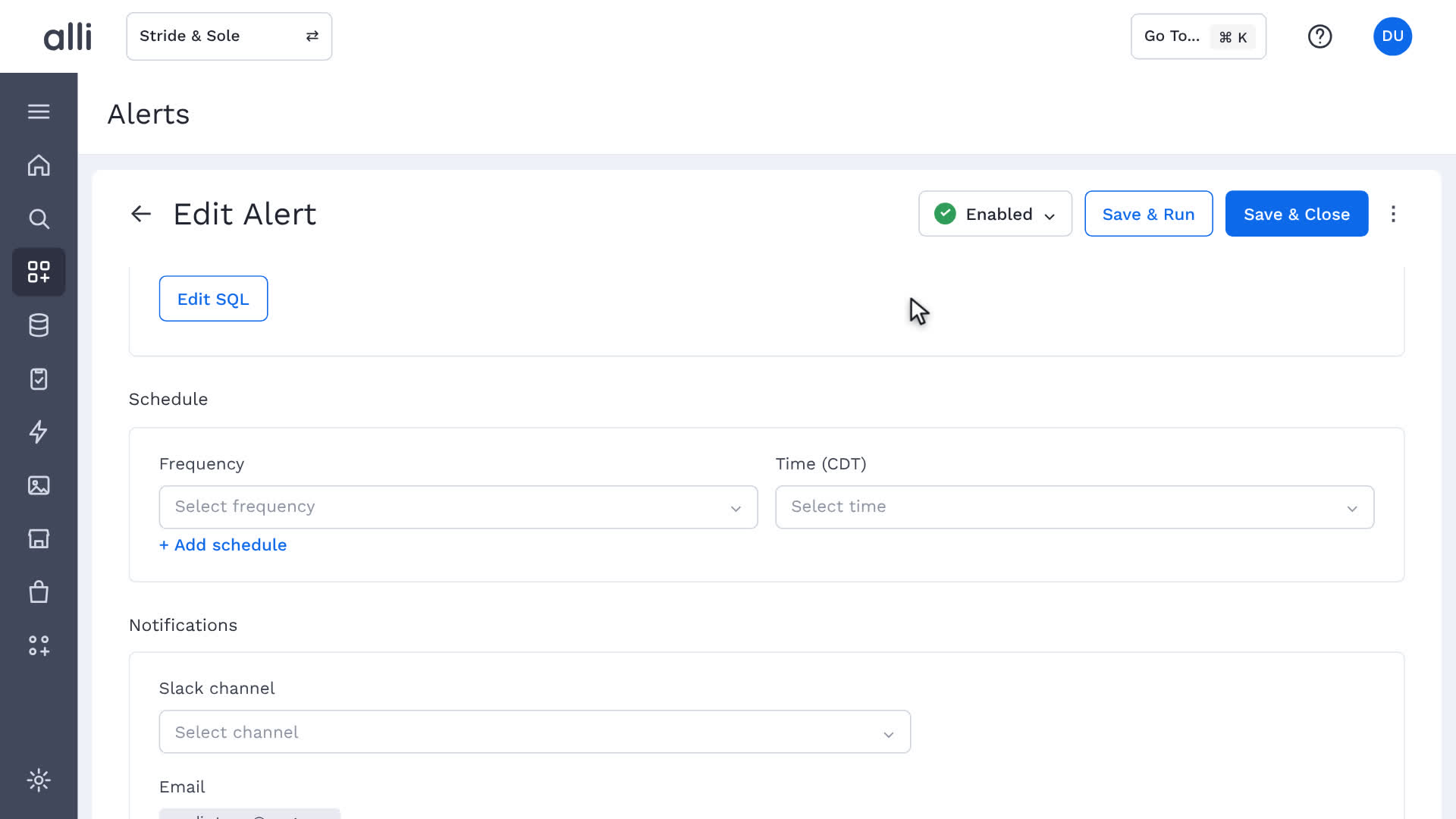Select the apps grid-plus sidebar icon
This screenshot has height=819, width=1456.
[x=39, y=271]
